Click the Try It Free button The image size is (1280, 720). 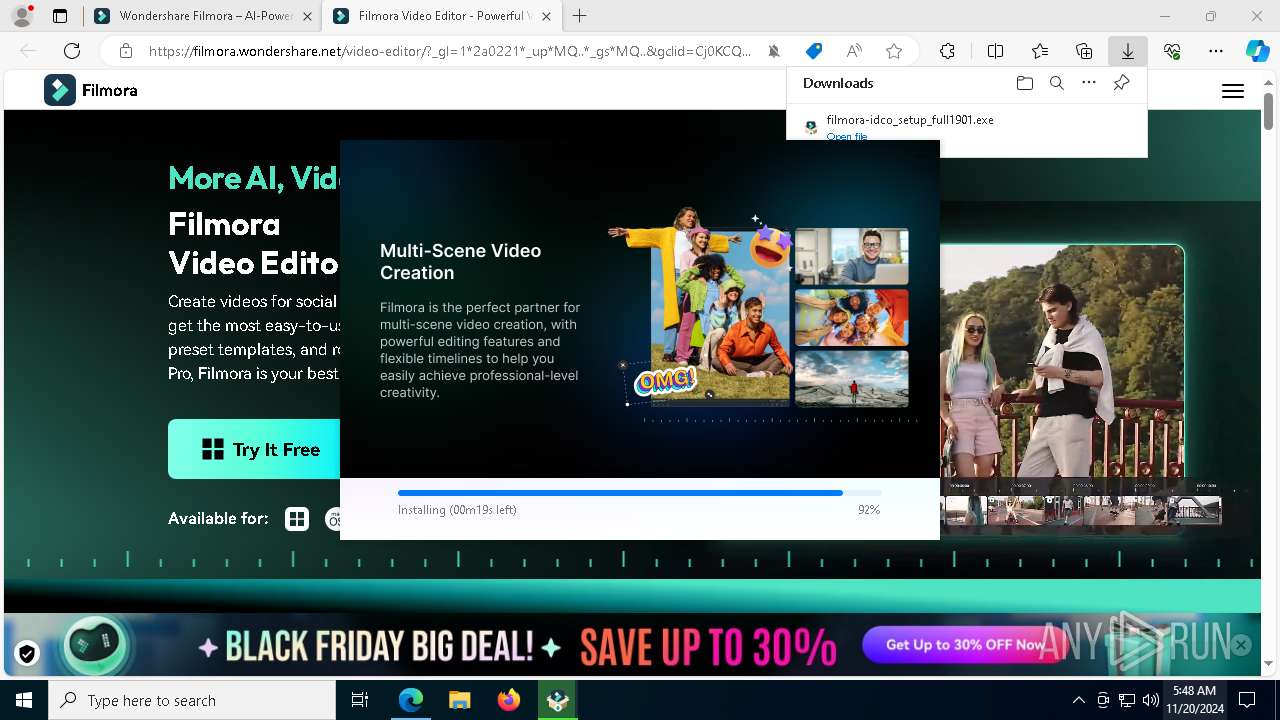(254, 449)
